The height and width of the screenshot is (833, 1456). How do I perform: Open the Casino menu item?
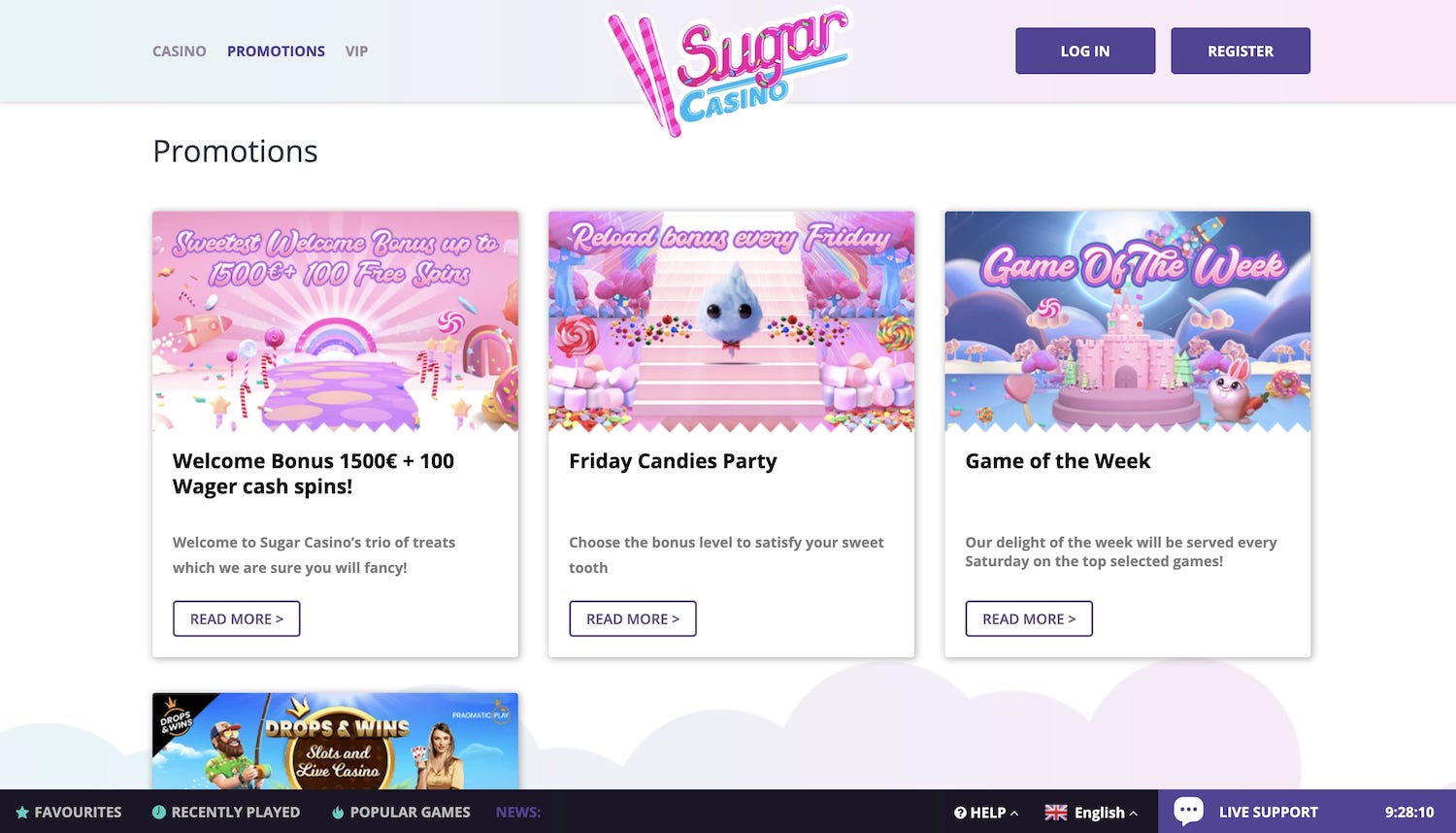[180, 51]
